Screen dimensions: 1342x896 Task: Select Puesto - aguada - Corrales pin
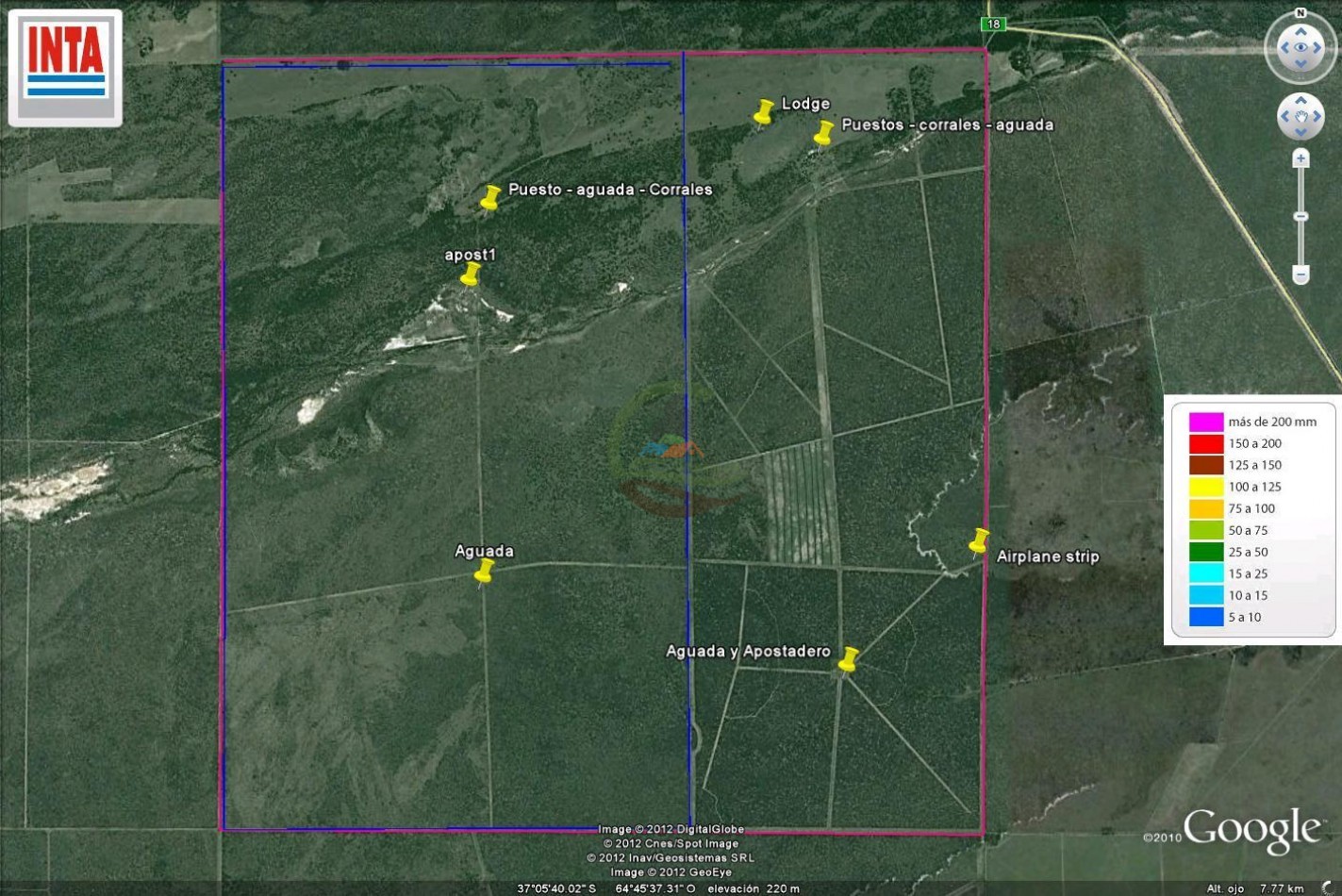pyautogui.click(x=490, y=196)
